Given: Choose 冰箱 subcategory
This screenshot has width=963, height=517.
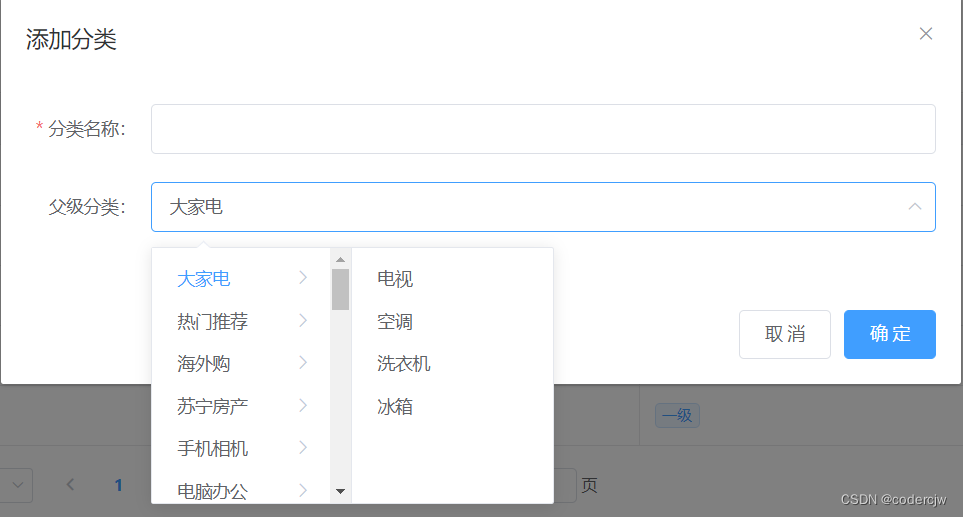Looking at the screenshot, I should coord(395,406).
